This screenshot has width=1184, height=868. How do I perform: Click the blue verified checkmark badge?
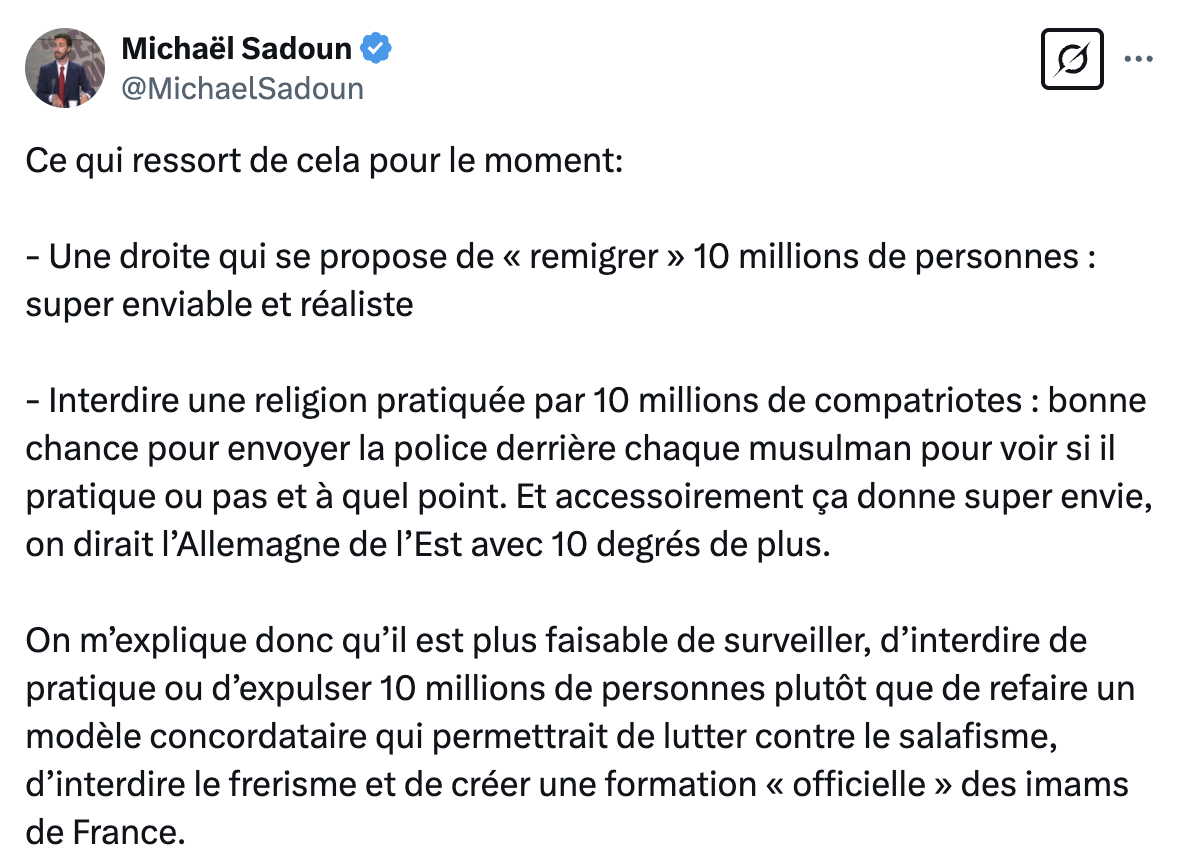pyautogui.click(x=375, y=48)
